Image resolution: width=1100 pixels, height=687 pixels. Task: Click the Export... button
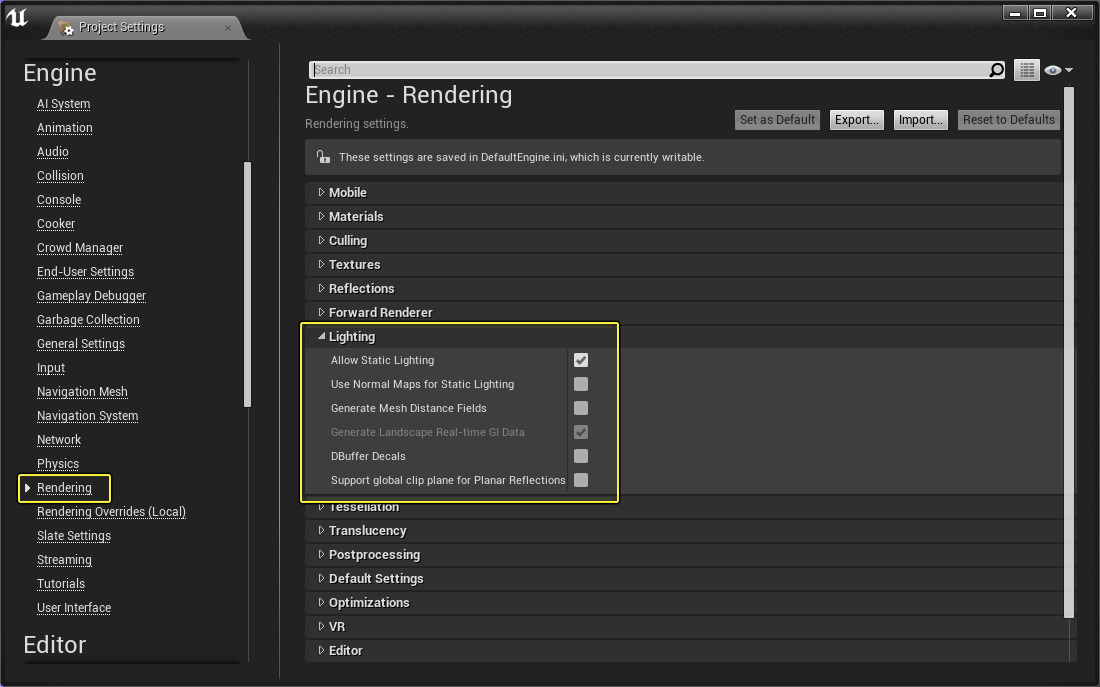857,120
